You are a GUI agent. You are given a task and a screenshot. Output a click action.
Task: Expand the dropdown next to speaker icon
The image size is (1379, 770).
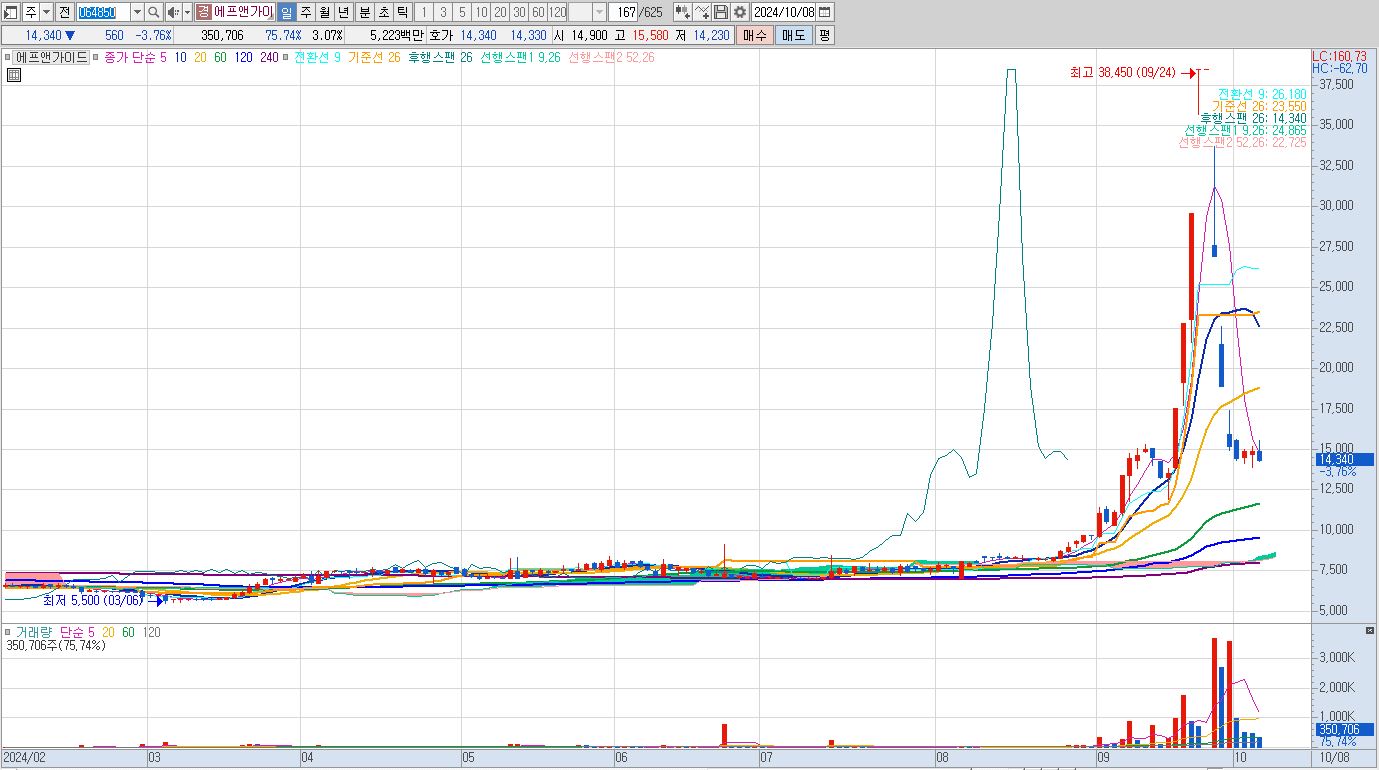(186, 12)
